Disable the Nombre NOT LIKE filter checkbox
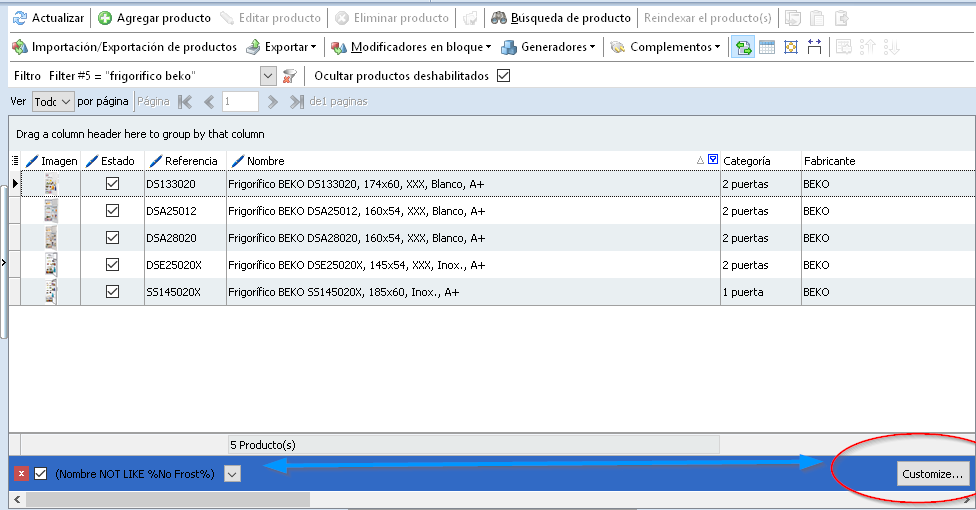This screenshot has width=976, height=510. (41, 473)
